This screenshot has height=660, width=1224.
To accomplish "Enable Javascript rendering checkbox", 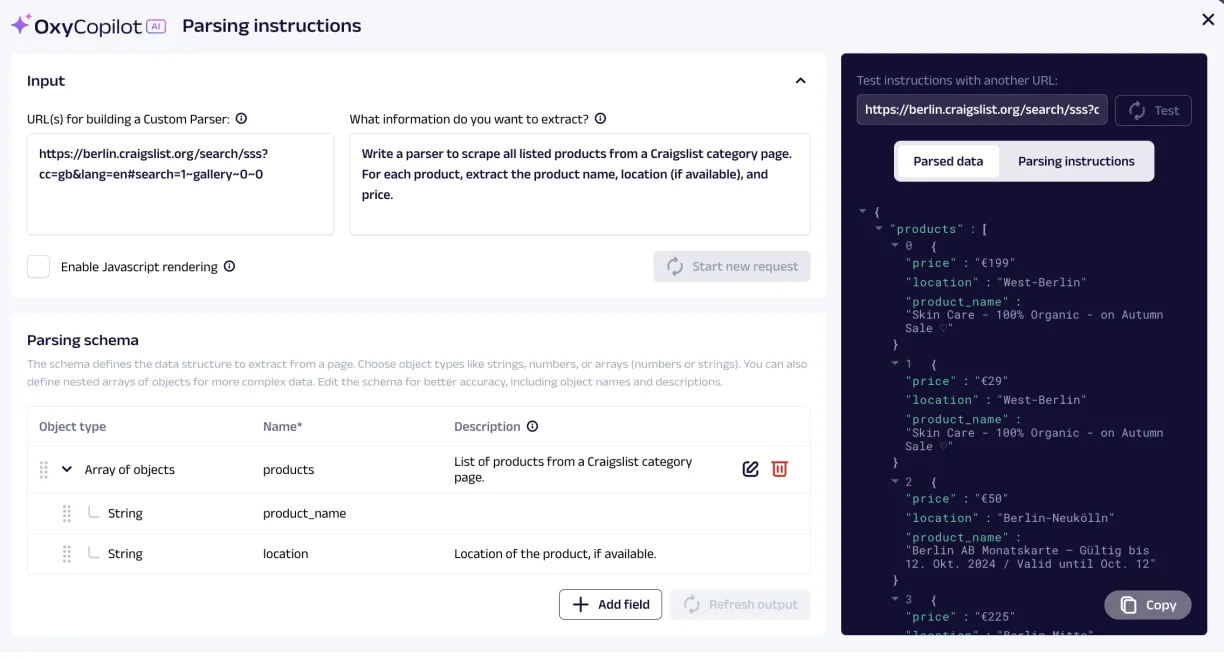I will point(38,267).
